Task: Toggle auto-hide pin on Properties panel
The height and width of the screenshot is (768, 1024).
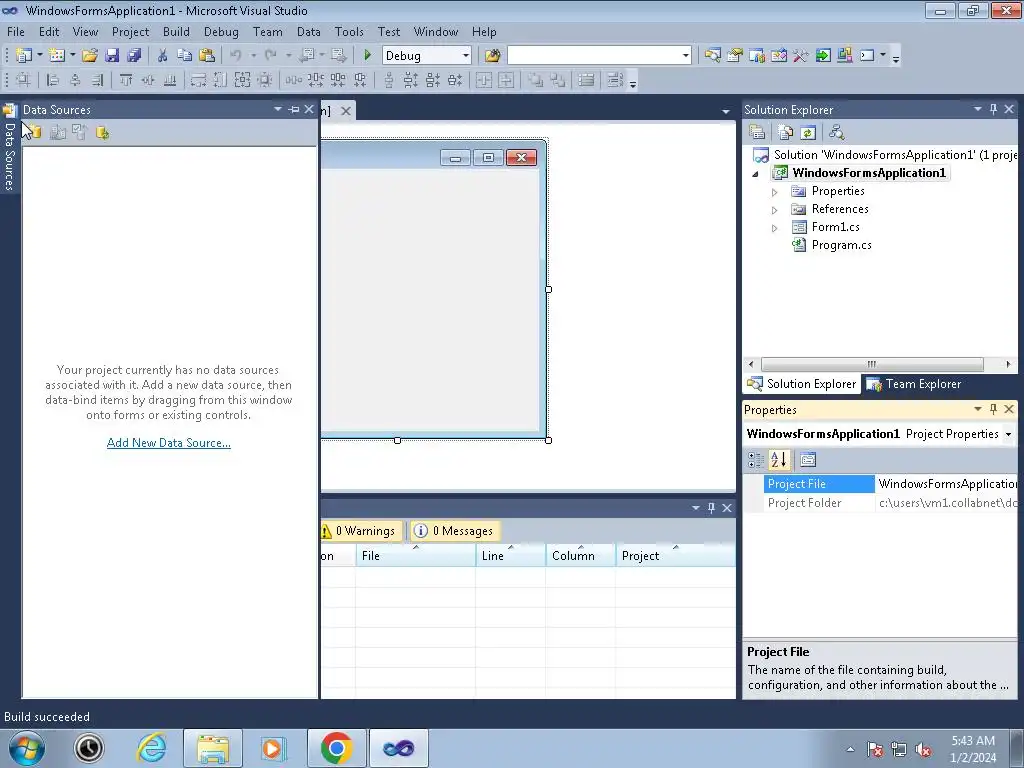Action: pyautogui.click(x=993, y=409)
